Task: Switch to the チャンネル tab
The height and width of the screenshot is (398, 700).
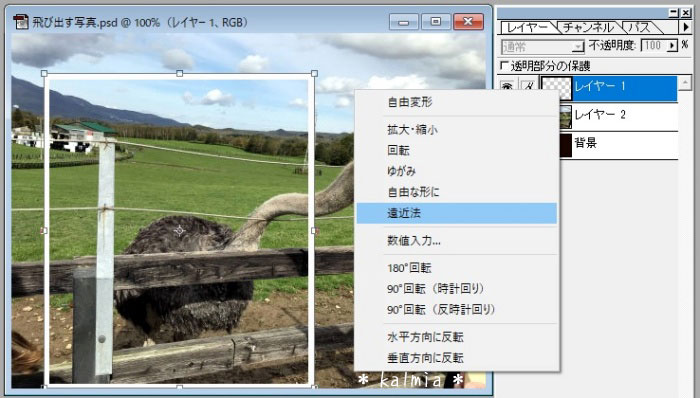Action: [588, 28]
